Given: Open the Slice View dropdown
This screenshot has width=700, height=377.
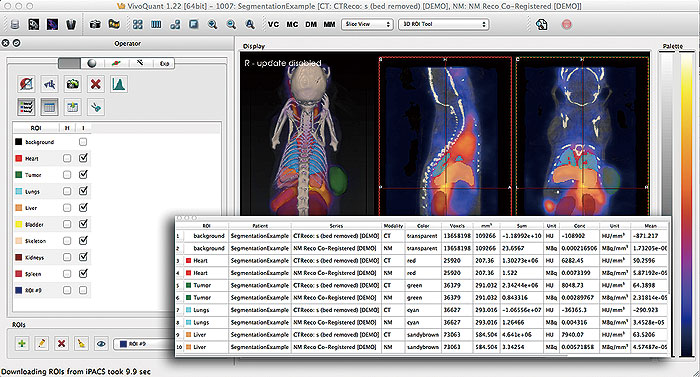Looking at the screenshot, I should coord(367,24).
